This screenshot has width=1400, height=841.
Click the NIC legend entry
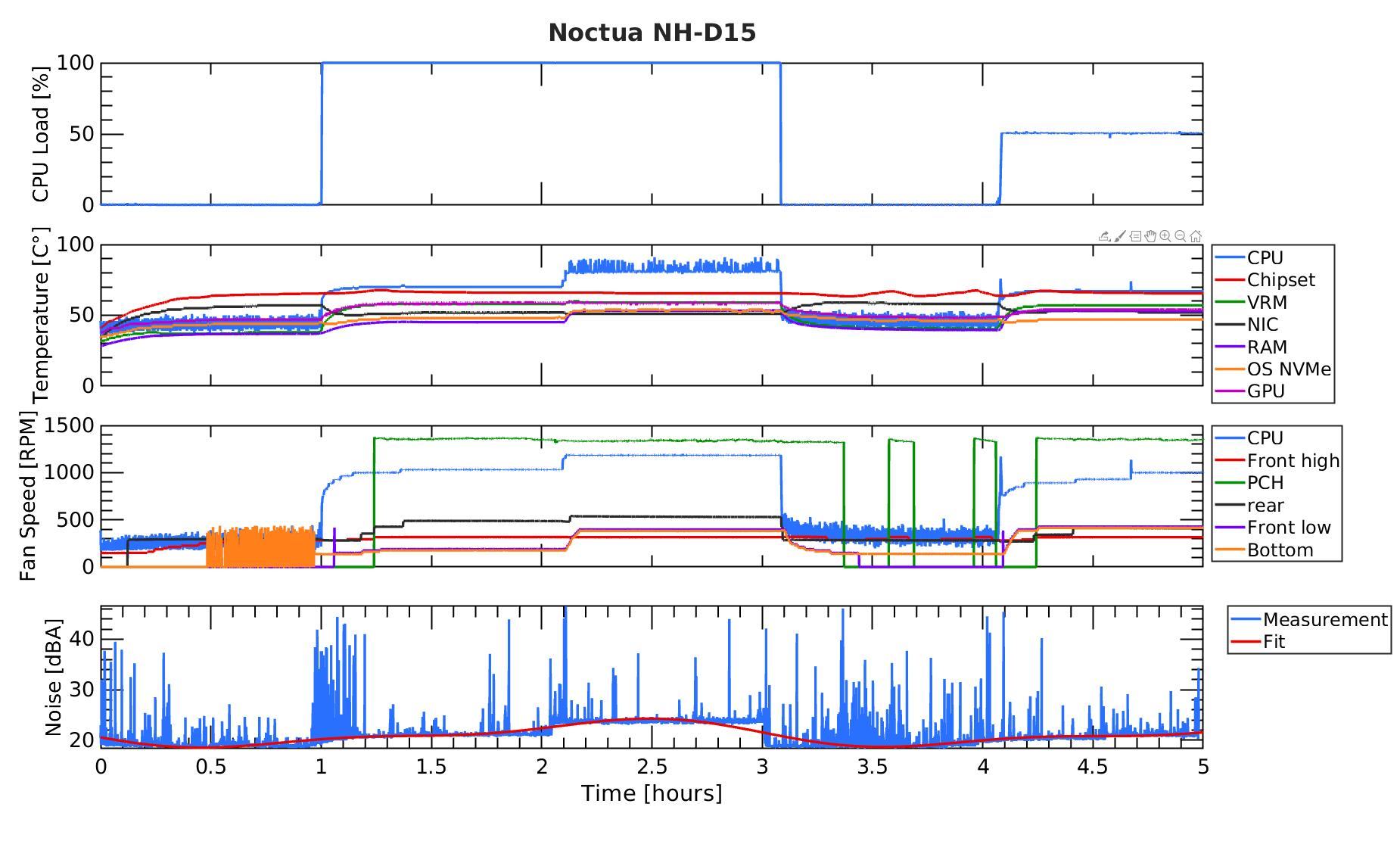(1247, 325)
